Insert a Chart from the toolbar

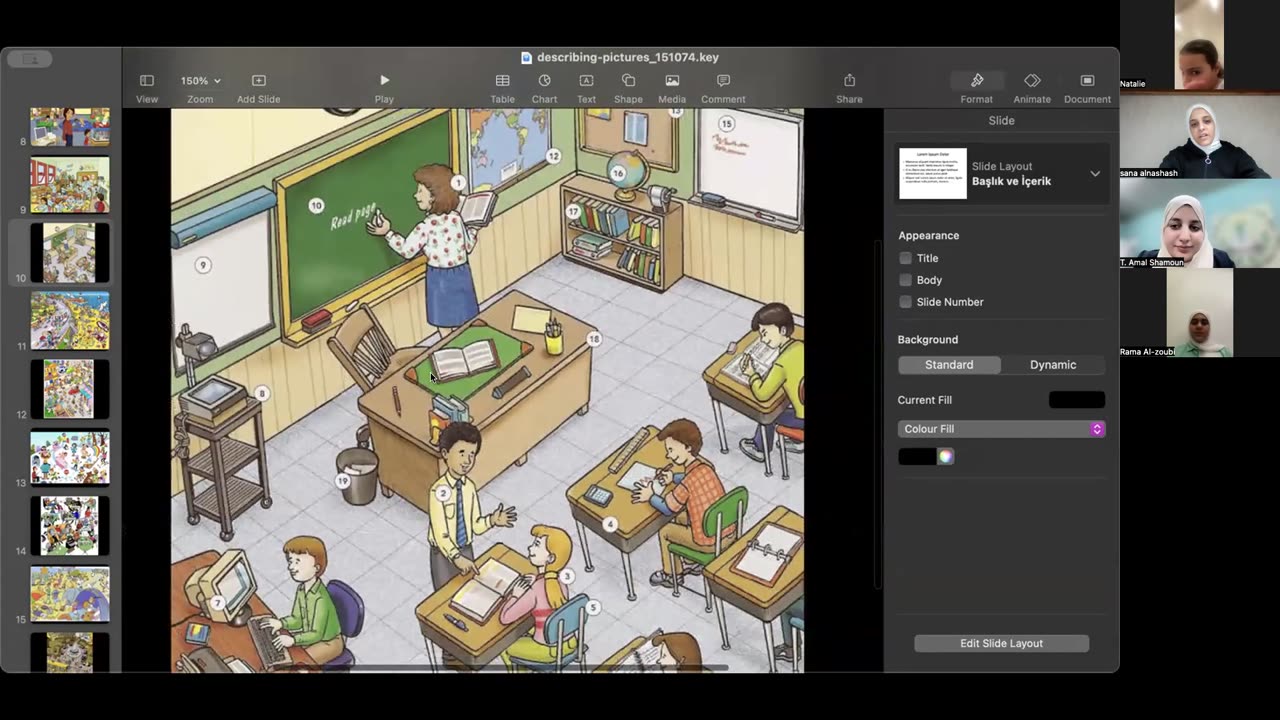coord(544,80)
